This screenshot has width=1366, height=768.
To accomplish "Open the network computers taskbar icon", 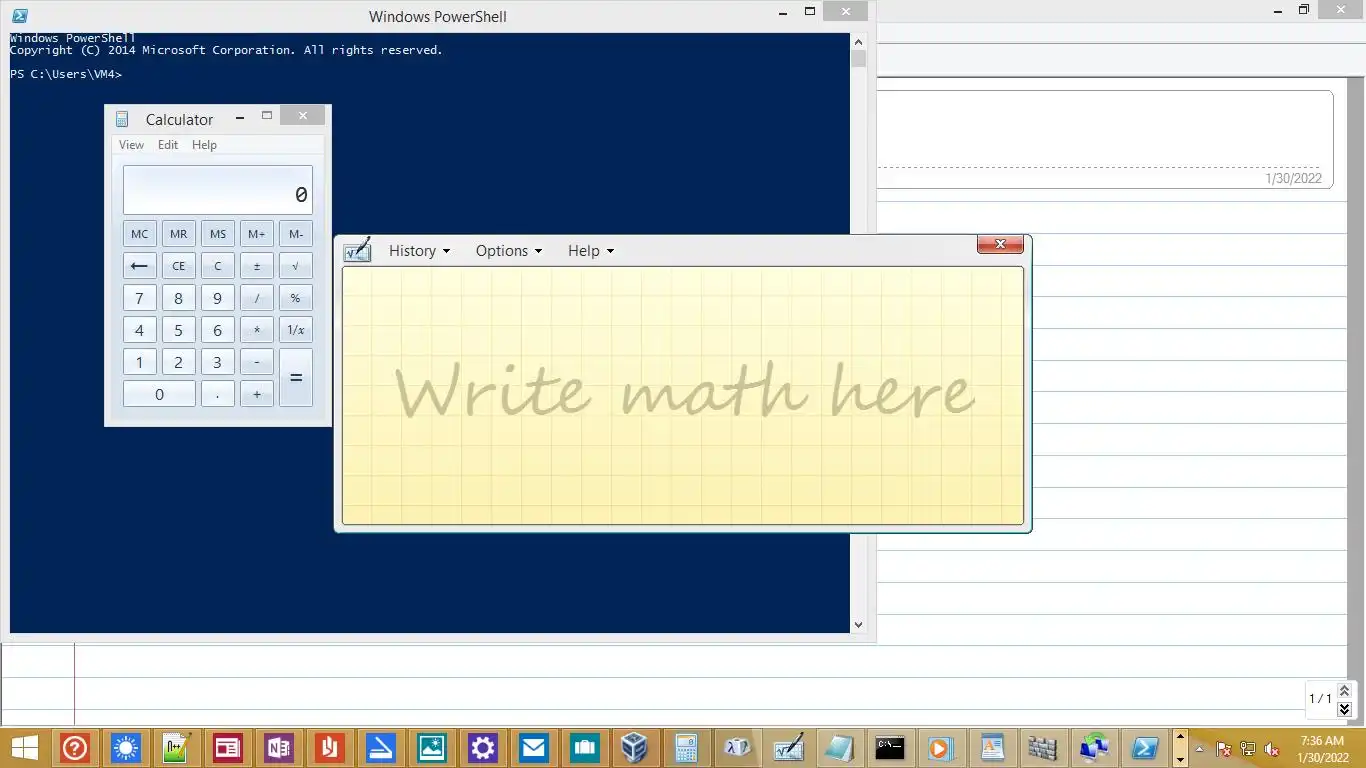I will 1094,748.
